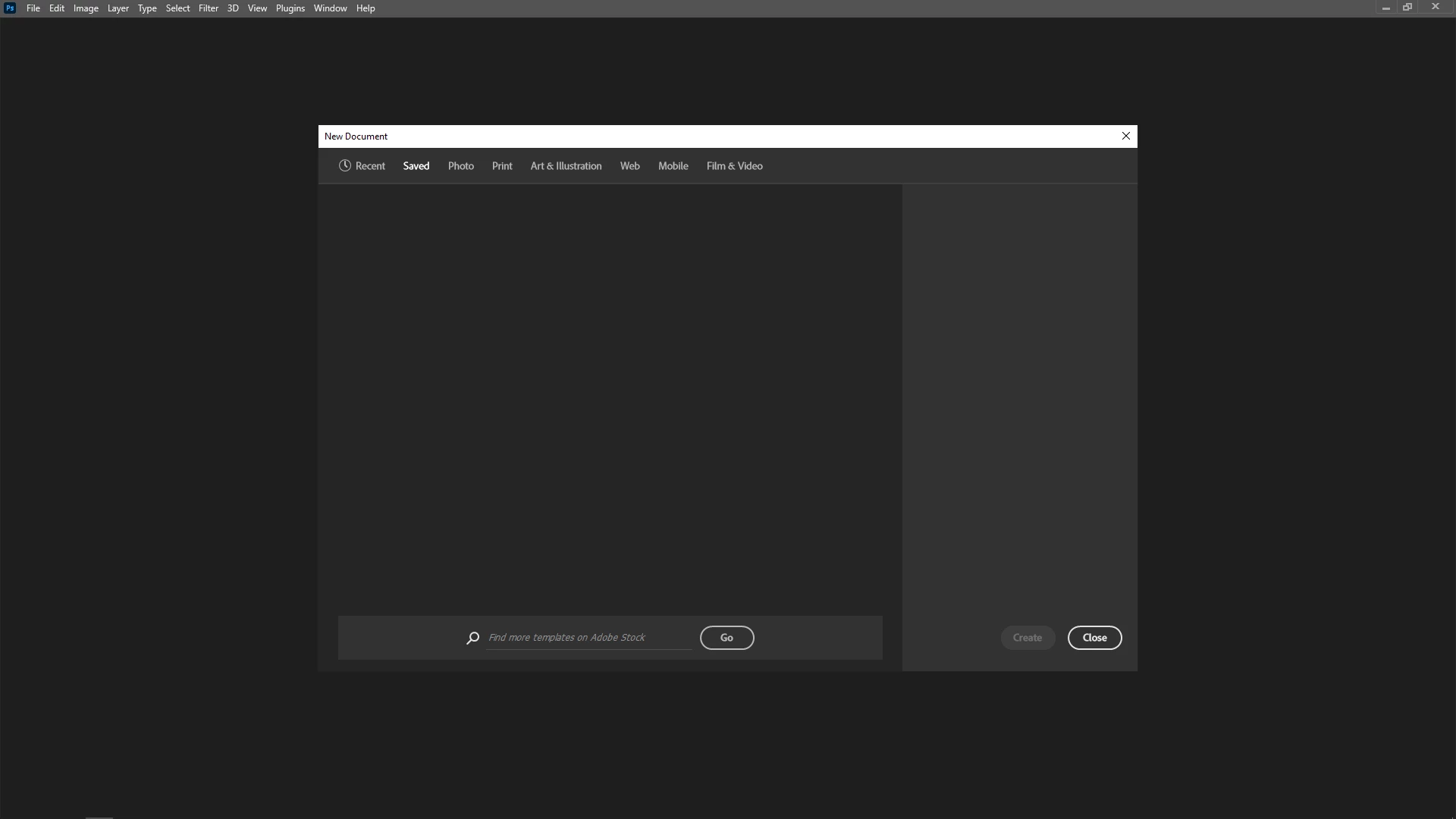Open the Layer menu
This screenshot has height=819, width=1456.
(x=118, y=8)
